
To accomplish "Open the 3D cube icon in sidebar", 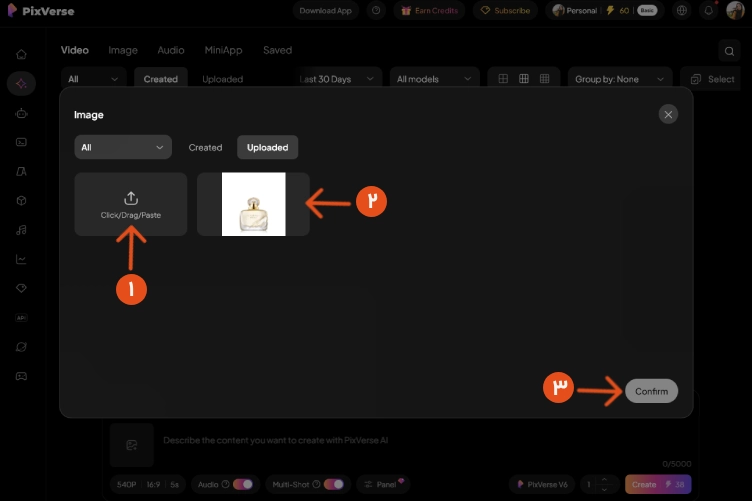I will [x=21, y=200].
